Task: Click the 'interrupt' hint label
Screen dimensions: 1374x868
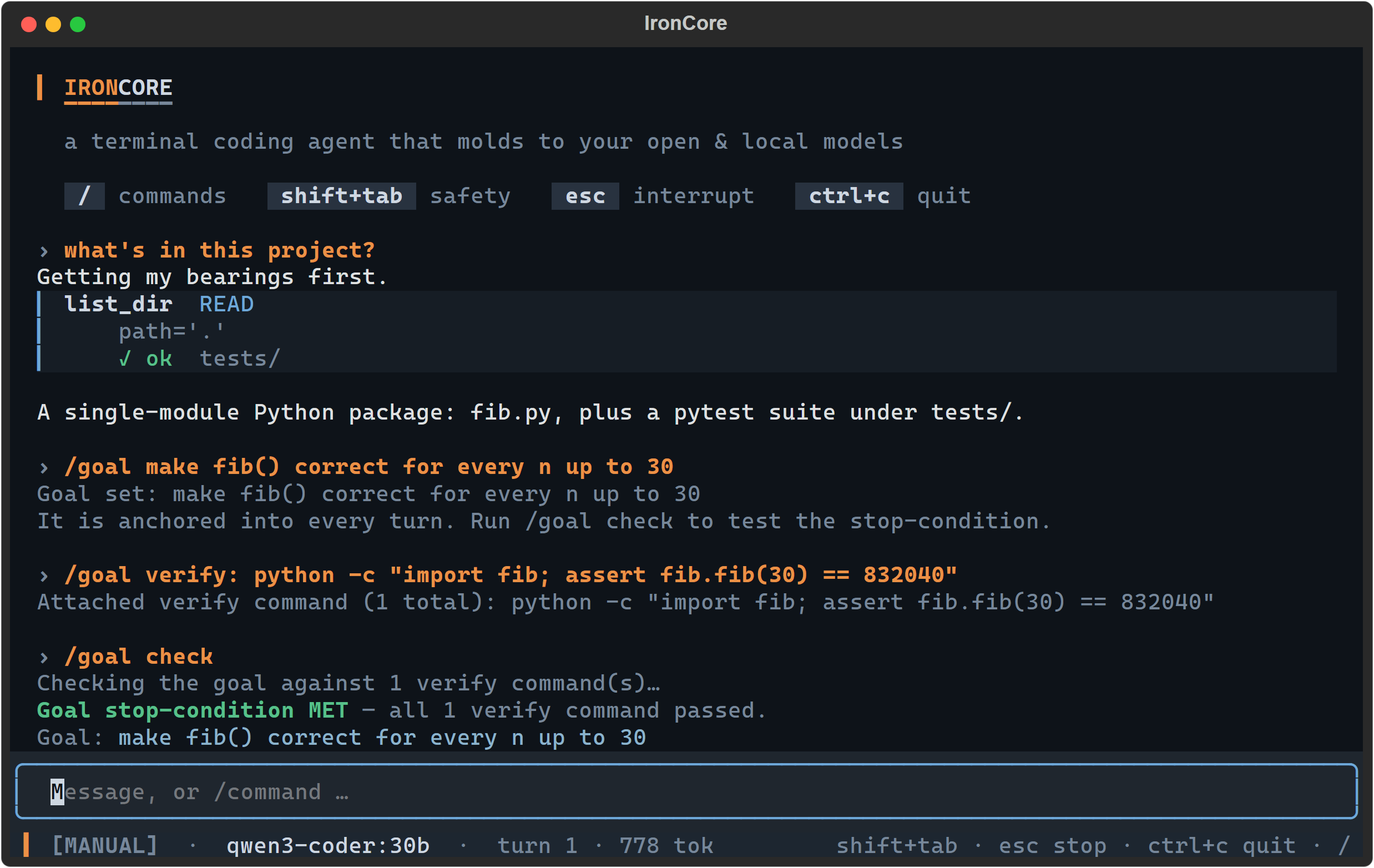Action: pos(694,196)
